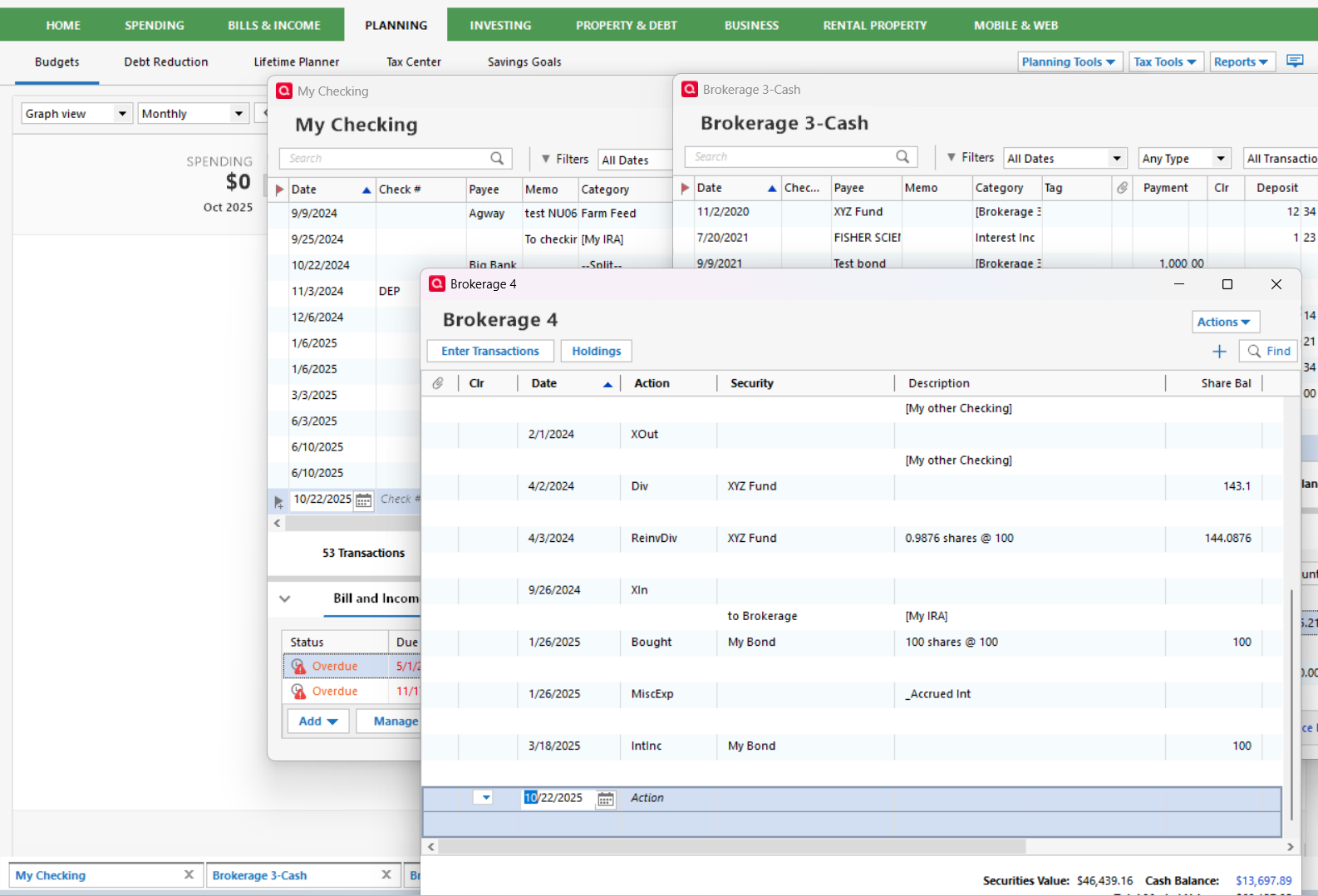
Task: Open the SPENDING tab
Action: click(x=155, y=25)
